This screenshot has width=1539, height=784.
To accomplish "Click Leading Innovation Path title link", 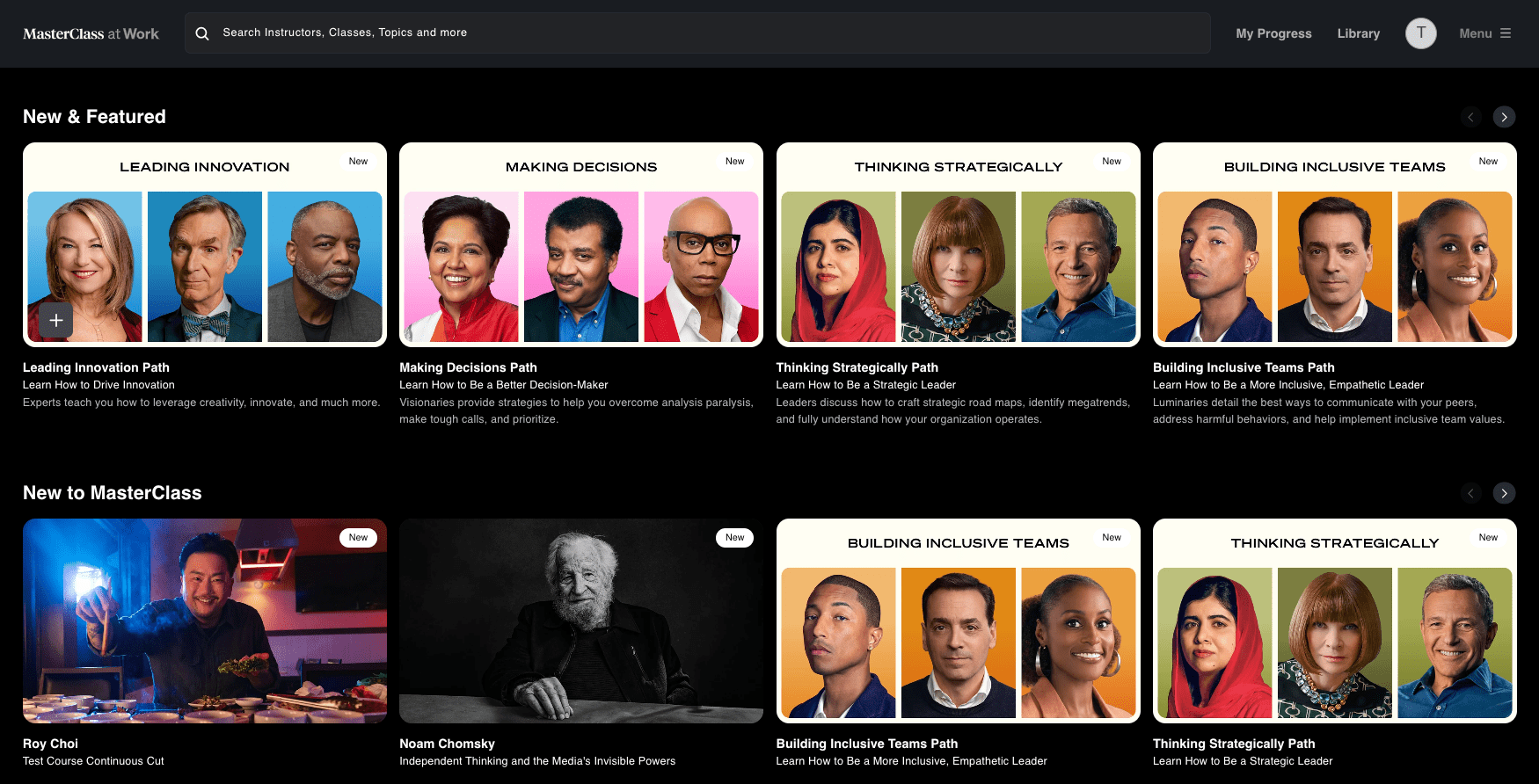I will coord(96,367).
